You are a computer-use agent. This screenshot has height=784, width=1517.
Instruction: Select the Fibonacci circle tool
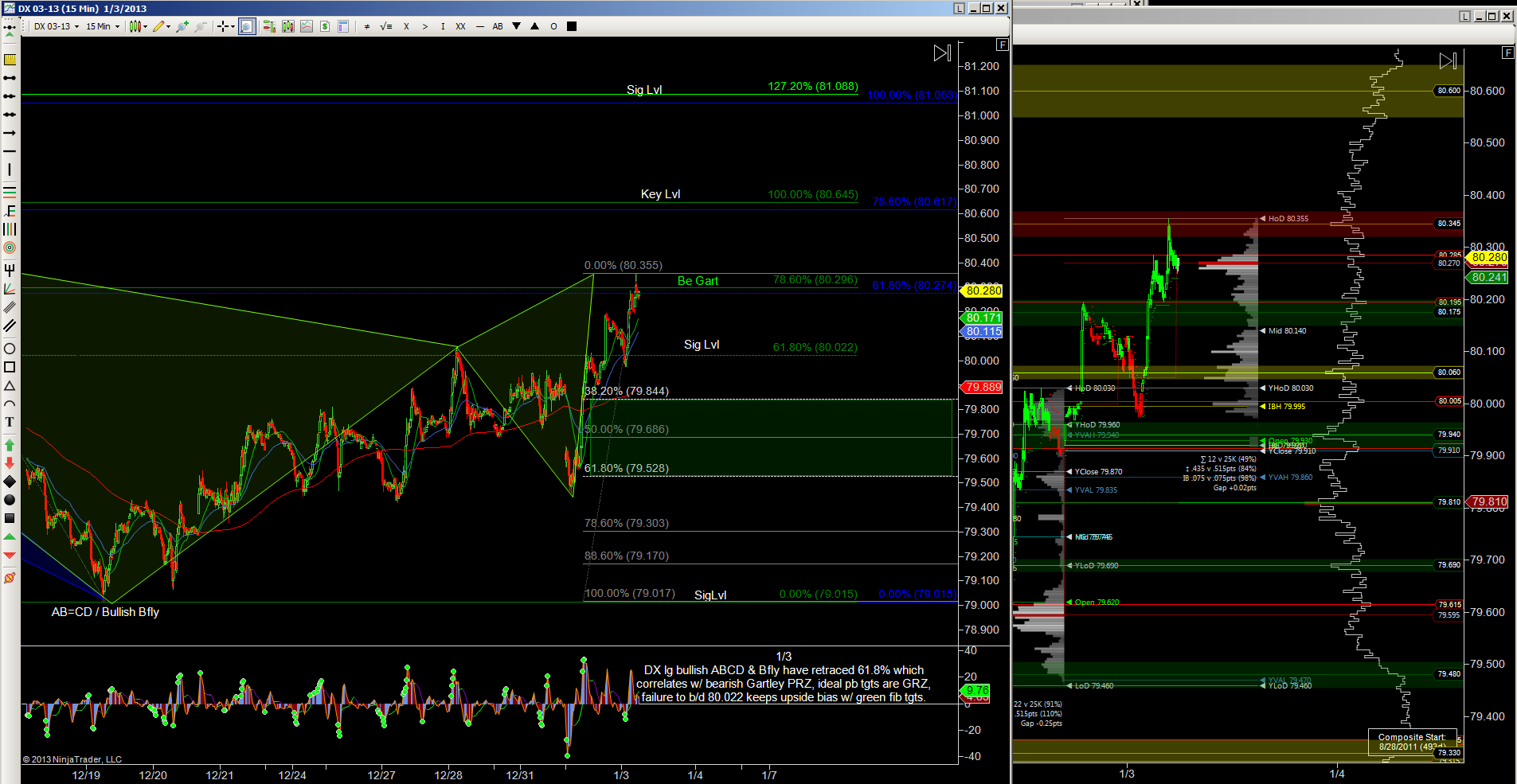pos(10,248)
